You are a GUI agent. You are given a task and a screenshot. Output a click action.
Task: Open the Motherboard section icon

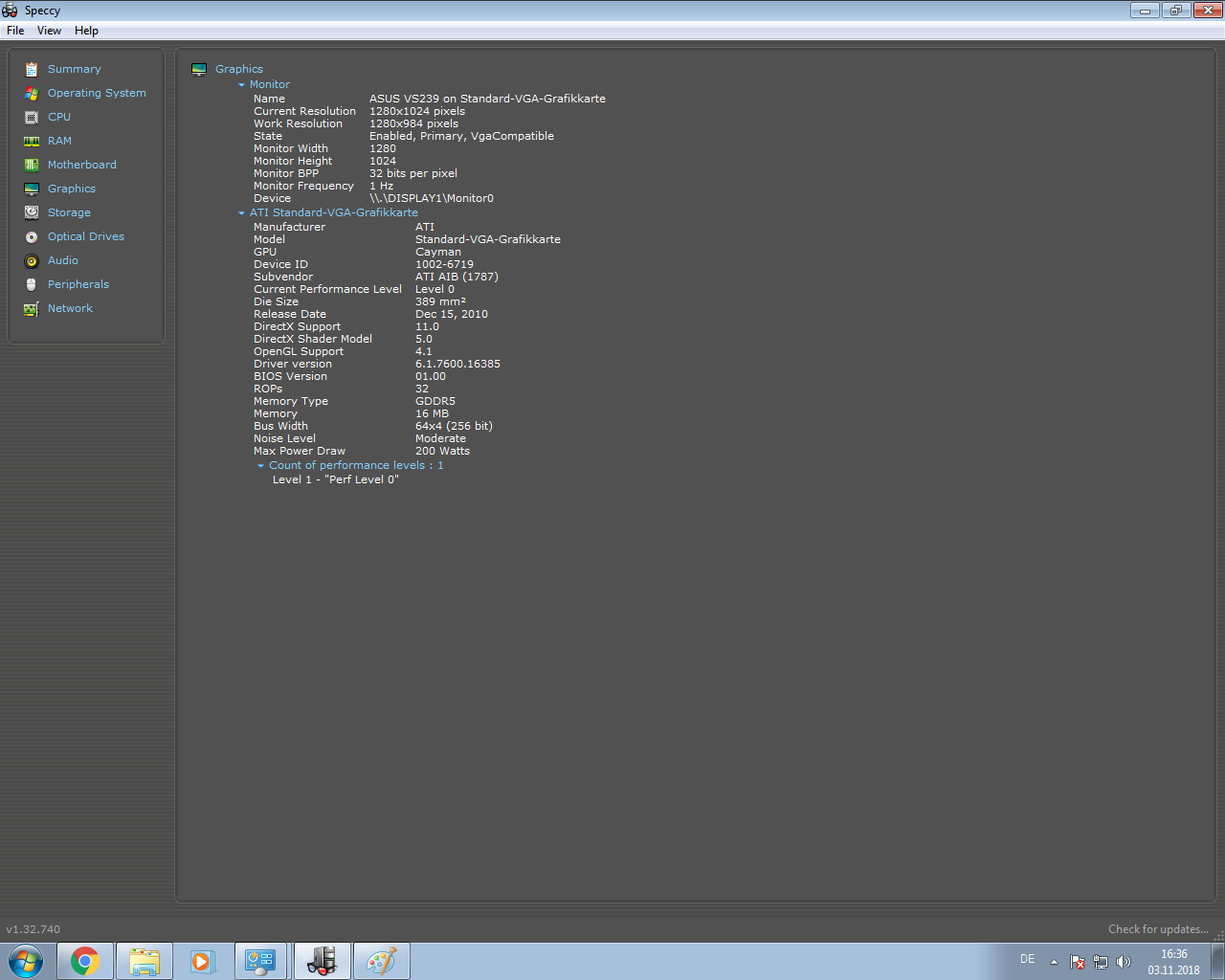coord(32,165)
